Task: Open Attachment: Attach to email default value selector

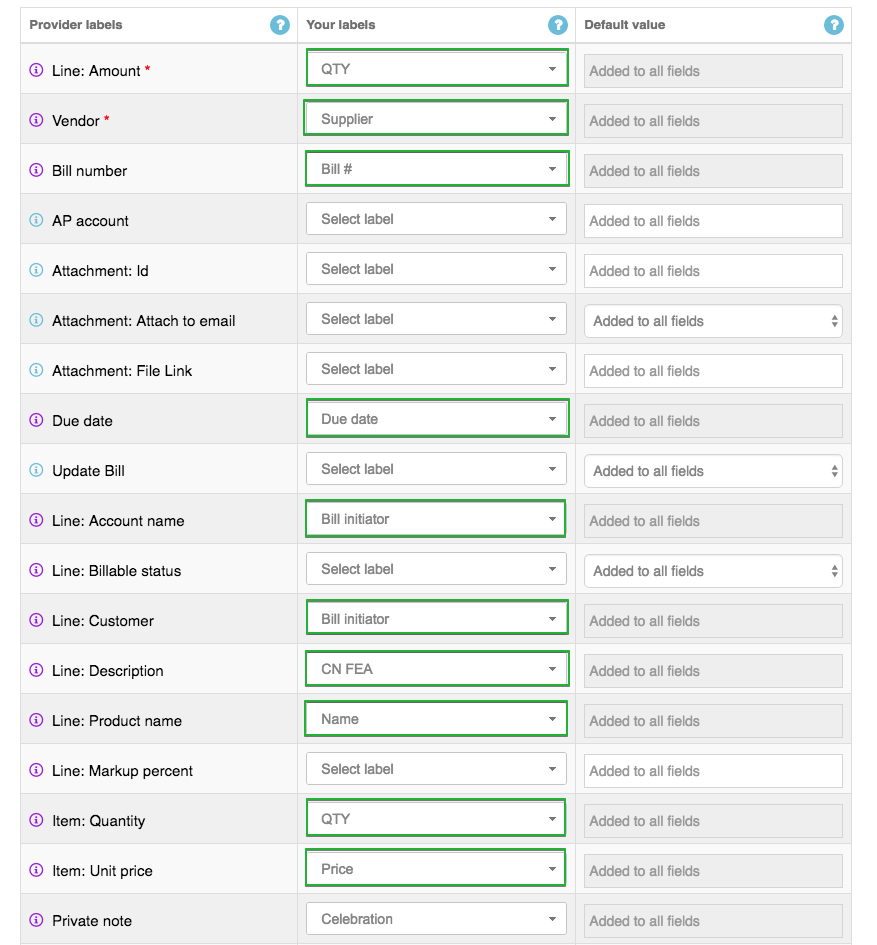Action: [x=713, y=321]
